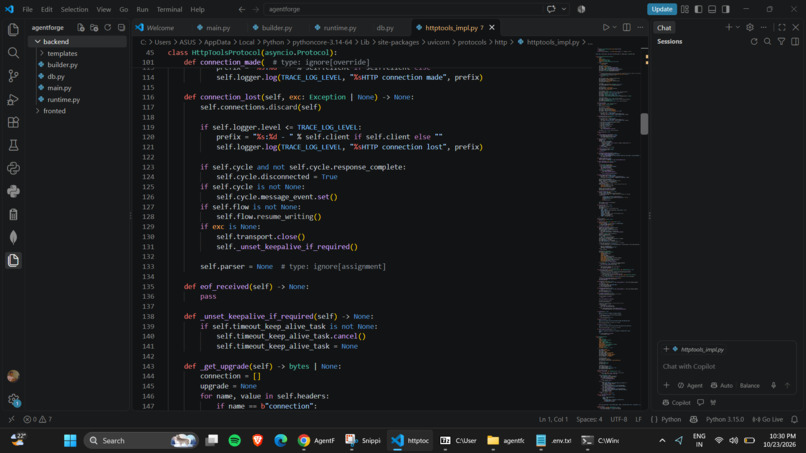Open the Explorer view in activity bar

click(x=13, y=29)
